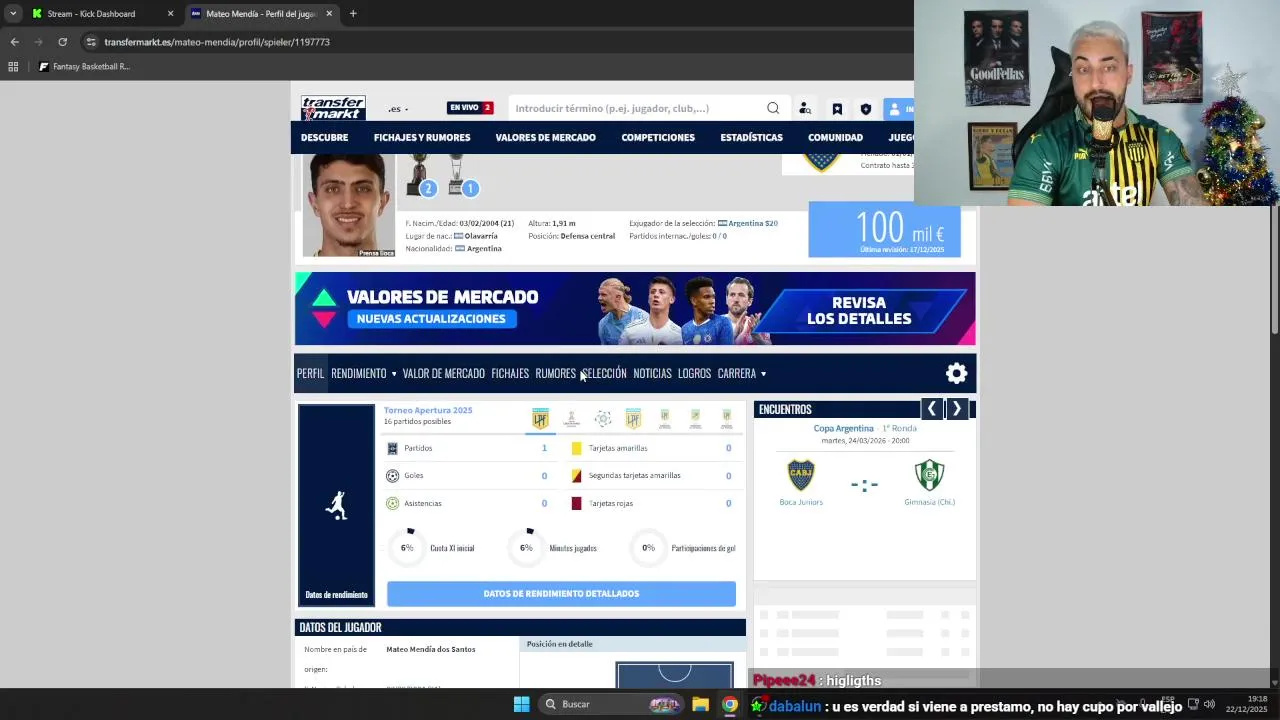The width and height of the screenshot is (1280, 720).
Task: Open the settings gear icon
Action: pos(957,373)
